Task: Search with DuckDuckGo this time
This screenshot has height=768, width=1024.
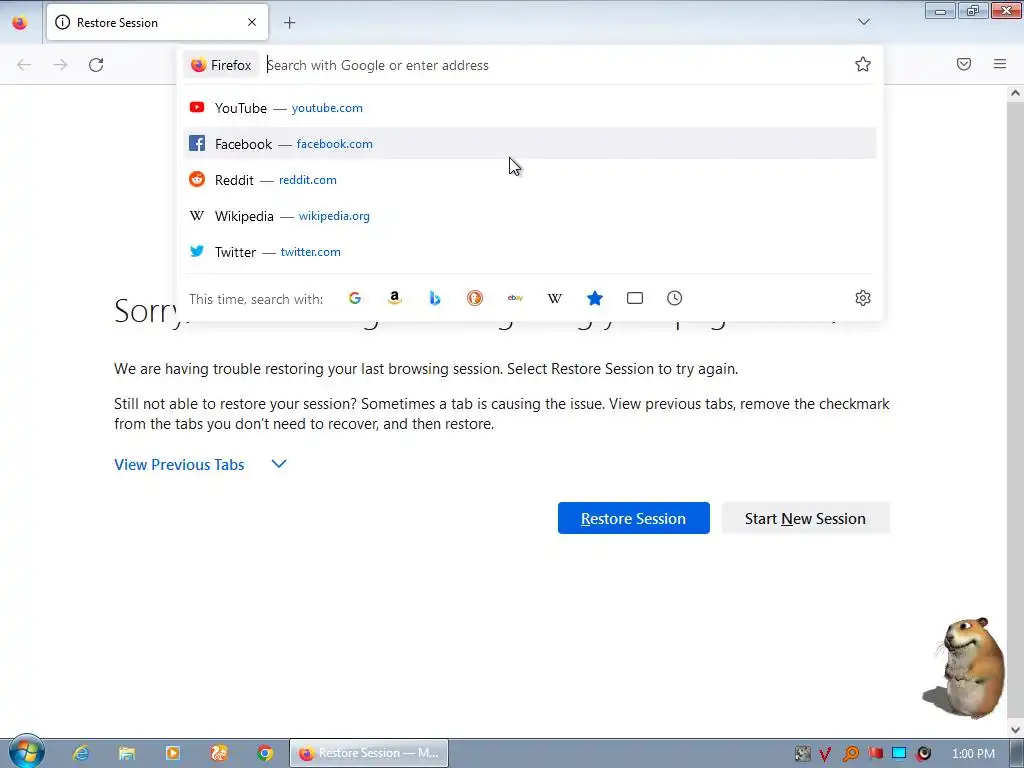Action: tap(475, 298)
